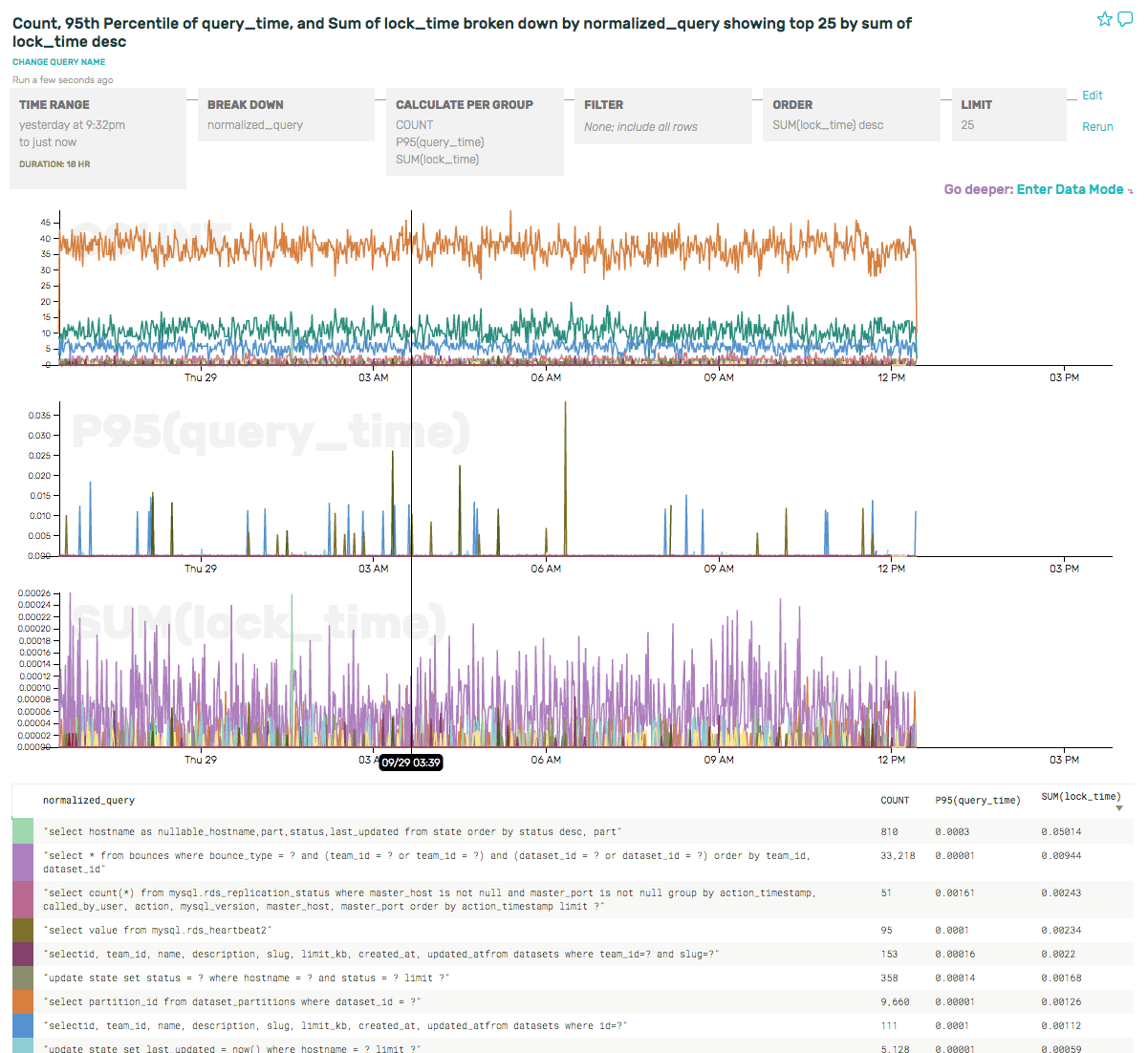Click Rerun to refresh the query

(x=1096, y=126)
